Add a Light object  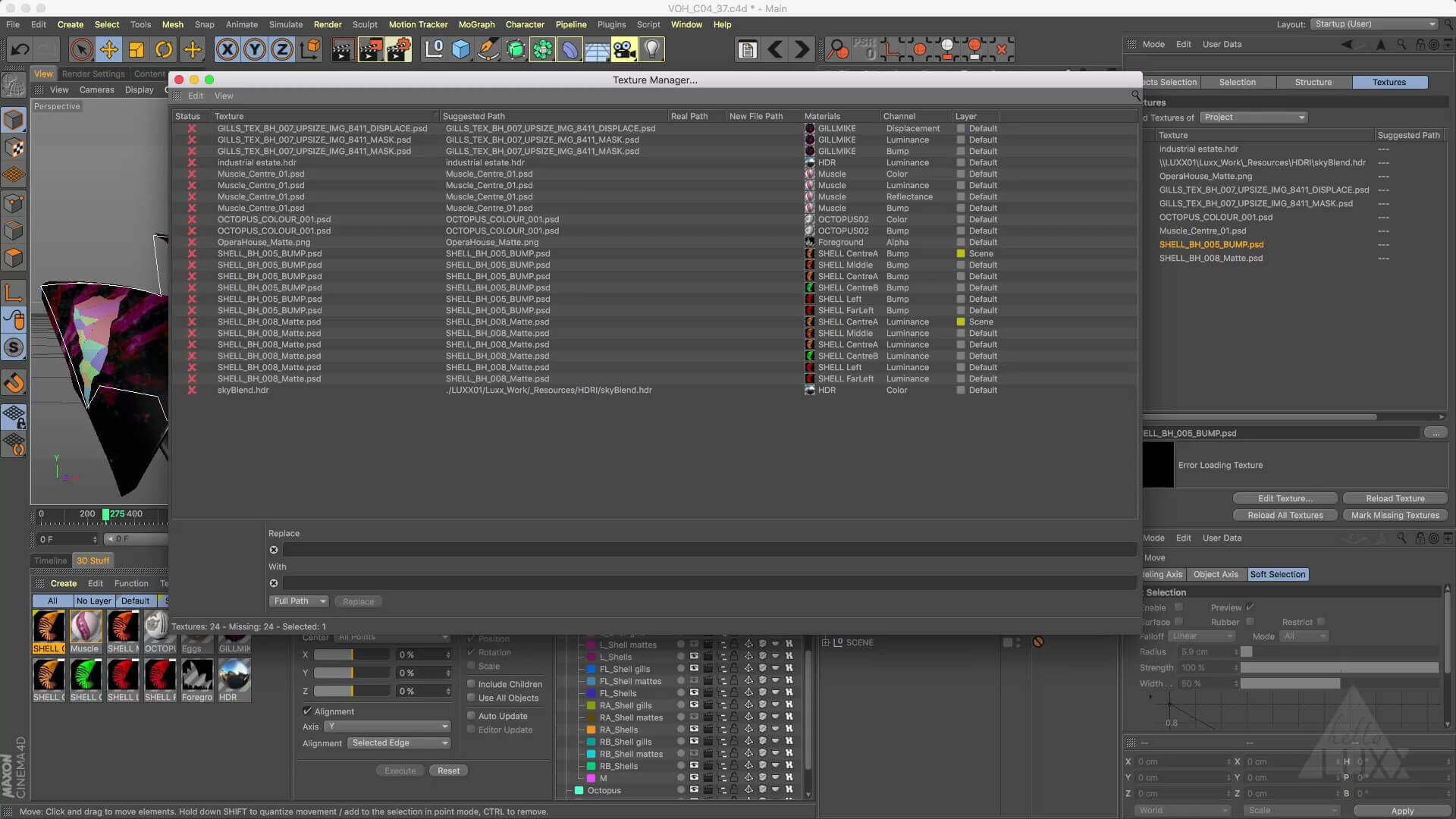pos(652,50)
